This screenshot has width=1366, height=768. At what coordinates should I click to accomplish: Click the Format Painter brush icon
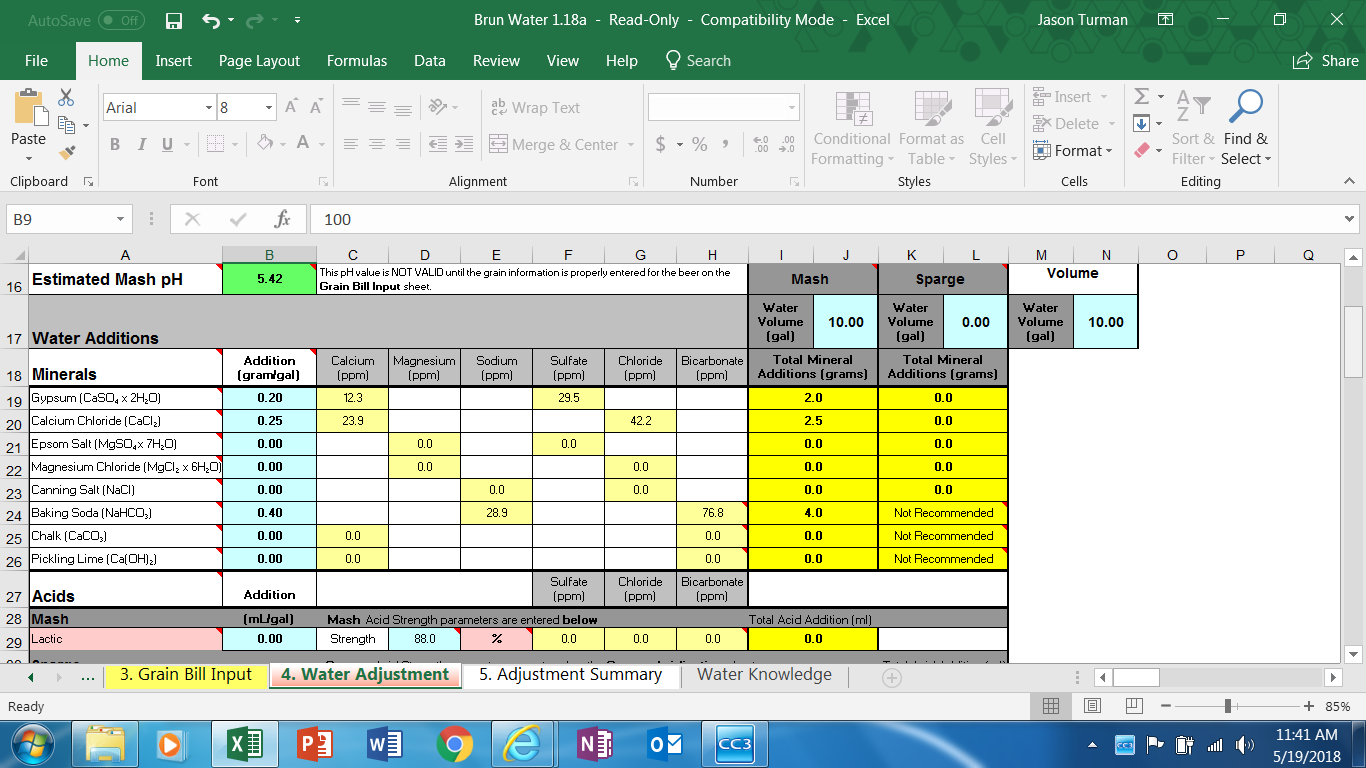click(x=66, y=153)
